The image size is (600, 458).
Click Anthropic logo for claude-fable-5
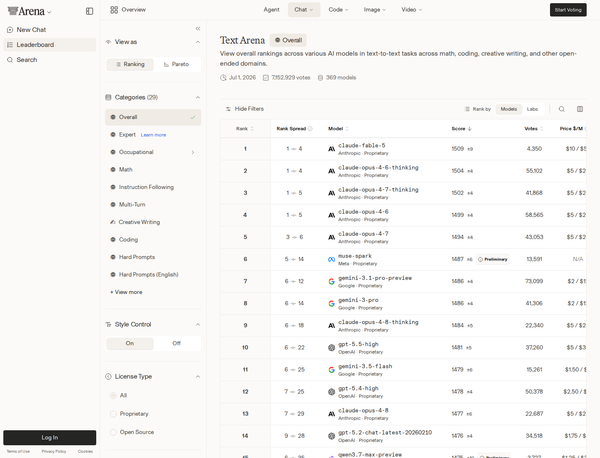click(x=331, y=149)
